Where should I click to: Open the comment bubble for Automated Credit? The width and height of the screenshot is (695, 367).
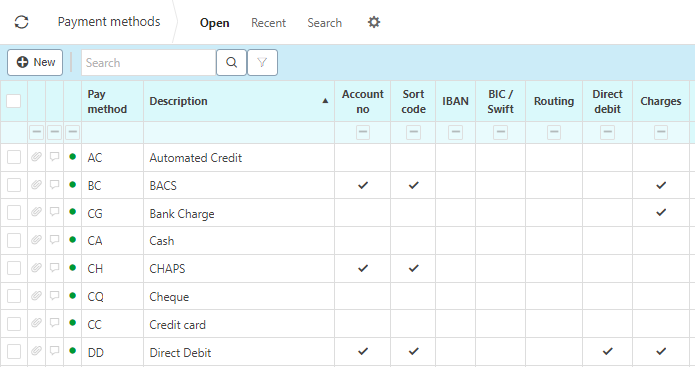(x=54, y=157)
